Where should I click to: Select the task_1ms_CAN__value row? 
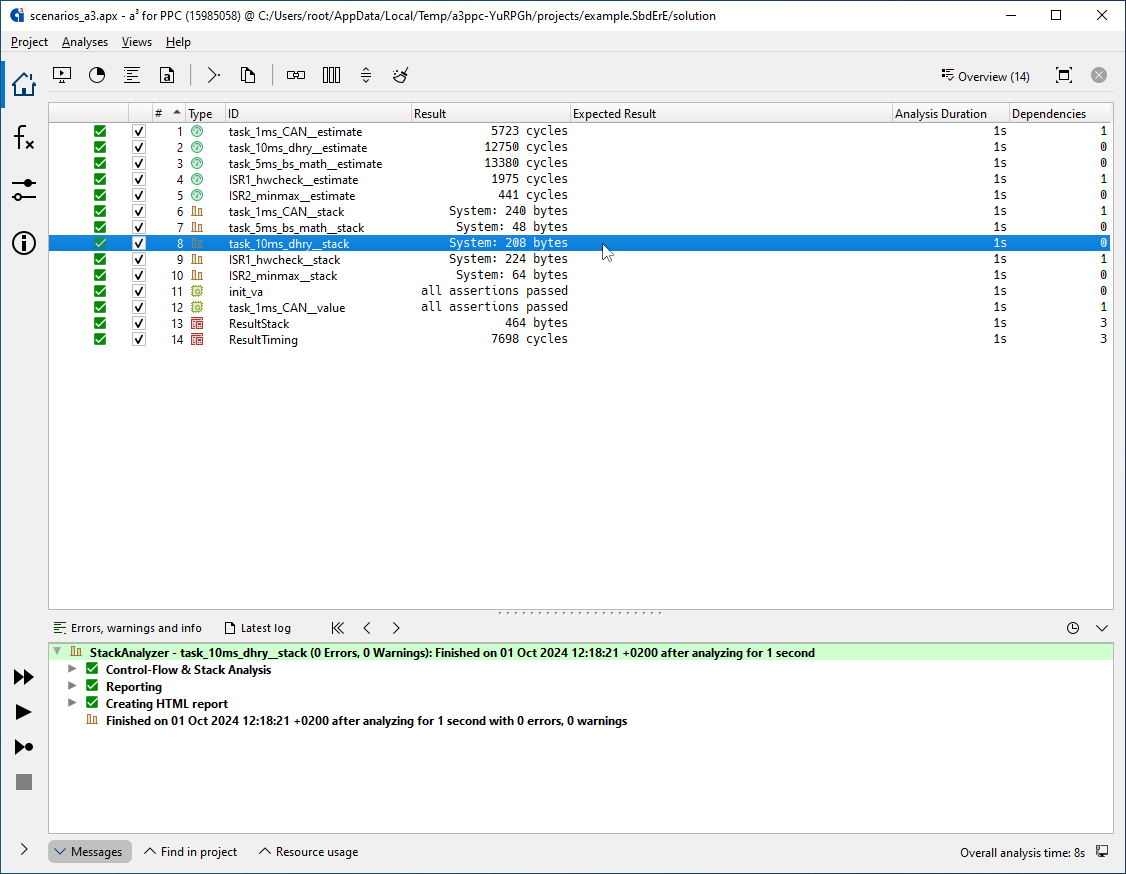(x=580, y=307)
